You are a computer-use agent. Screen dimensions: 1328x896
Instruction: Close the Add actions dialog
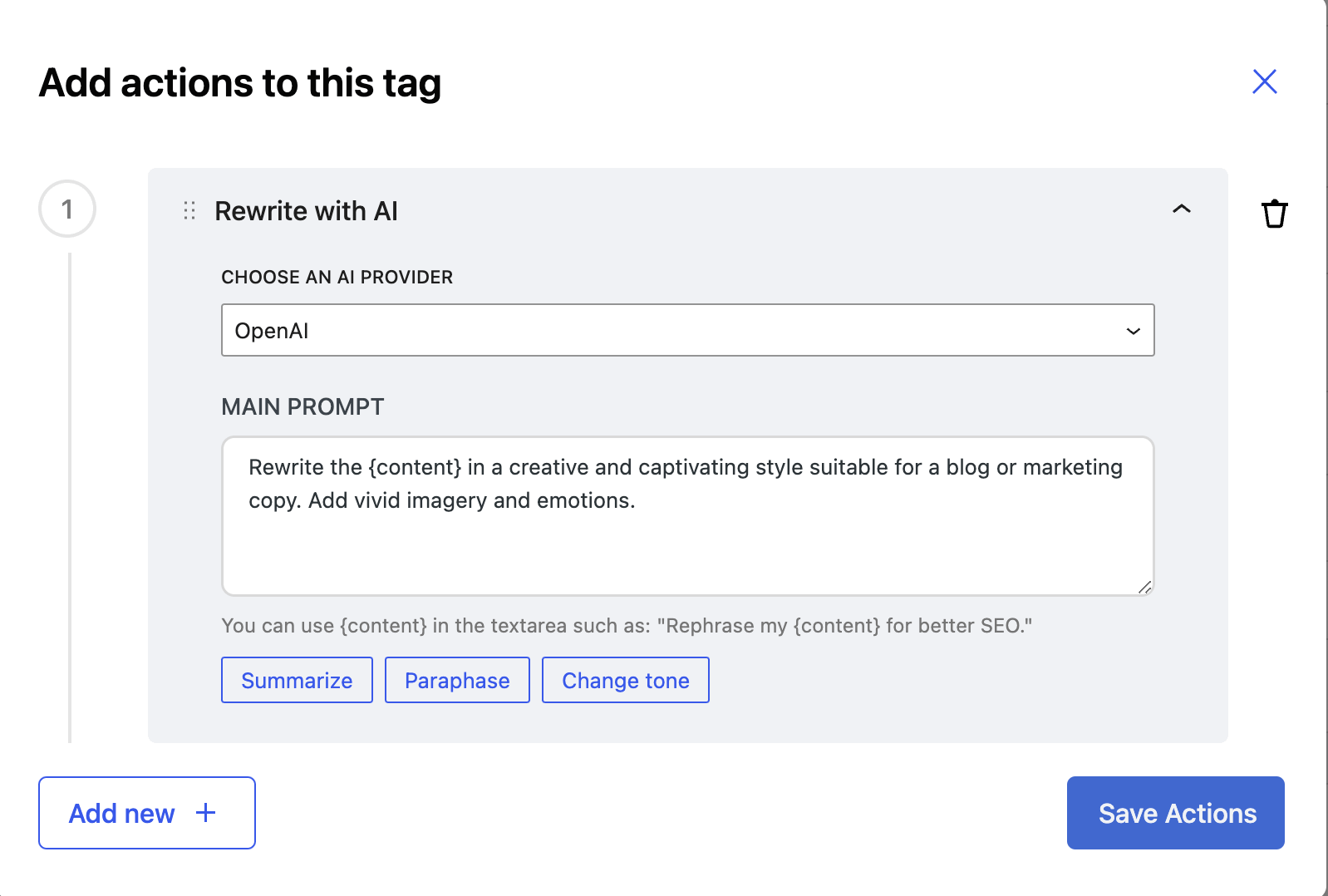[1264, 81]
